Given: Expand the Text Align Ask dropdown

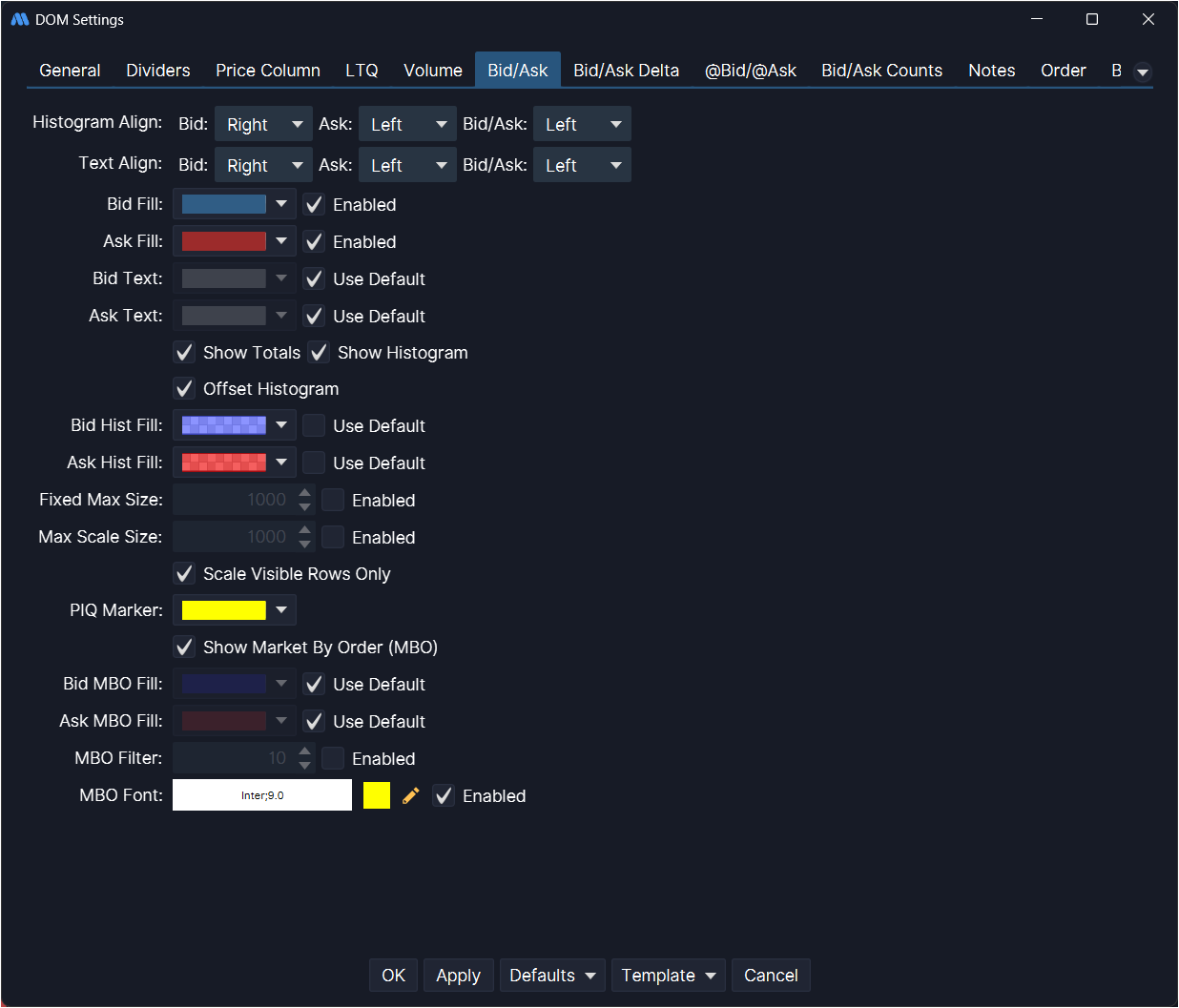Looking at the screenshot, I should pyautogui.click(x=407, y=166).
